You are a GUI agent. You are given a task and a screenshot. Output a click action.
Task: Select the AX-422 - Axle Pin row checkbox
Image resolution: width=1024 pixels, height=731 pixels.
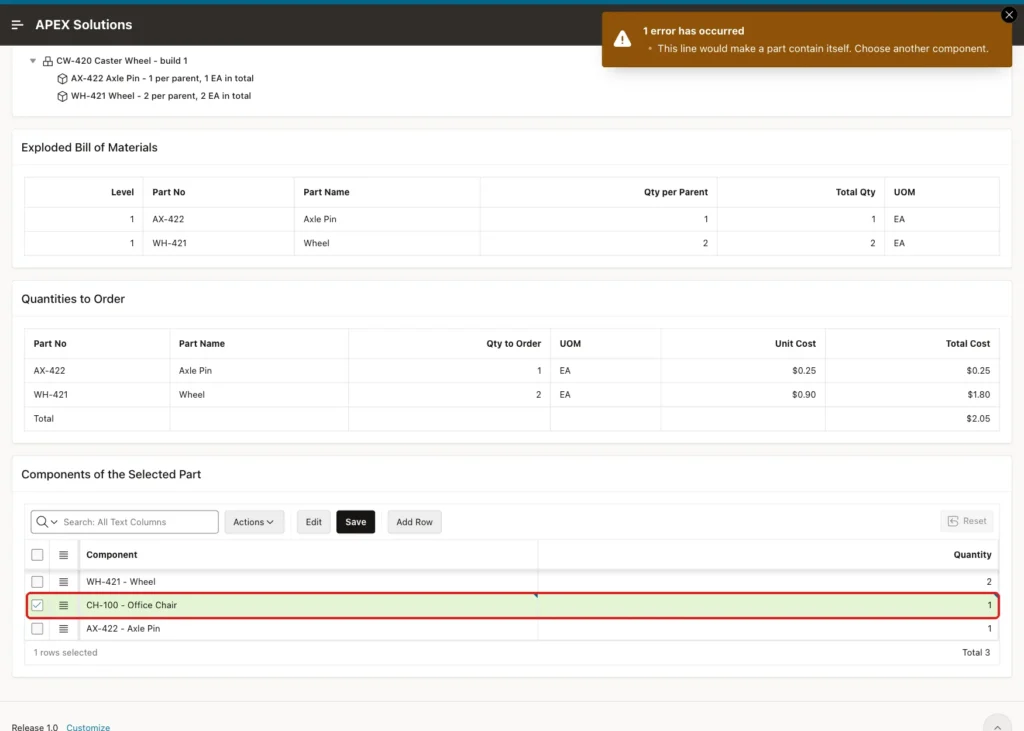(x=37, y=628)
